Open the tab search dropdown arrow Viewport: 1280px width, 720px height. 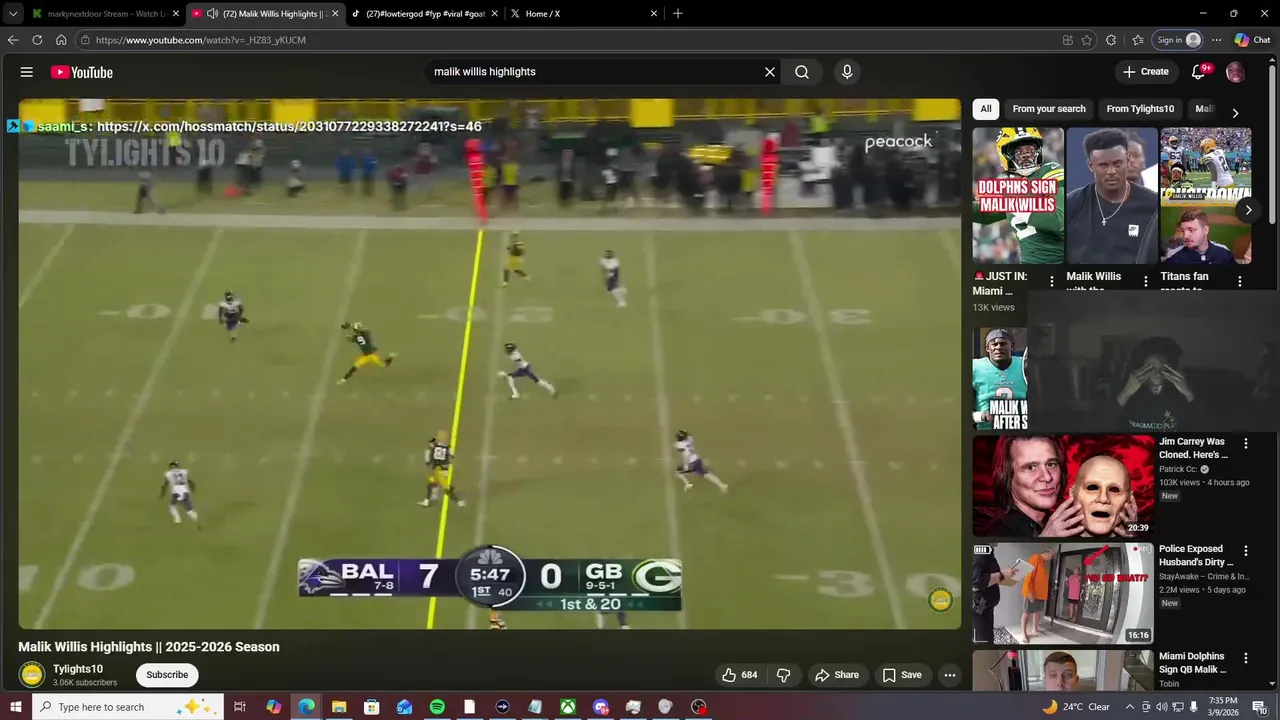click(x=13, y=13)
